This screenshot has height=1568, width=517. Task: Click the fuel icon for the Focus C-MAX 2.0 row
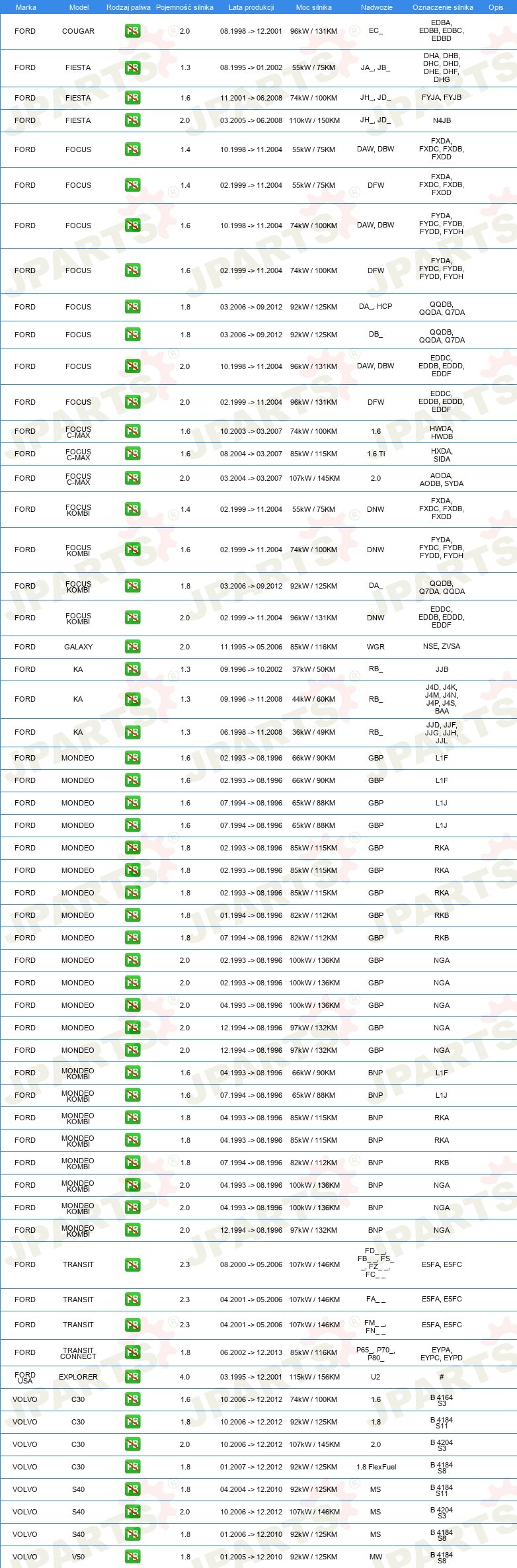click(132, 478)
